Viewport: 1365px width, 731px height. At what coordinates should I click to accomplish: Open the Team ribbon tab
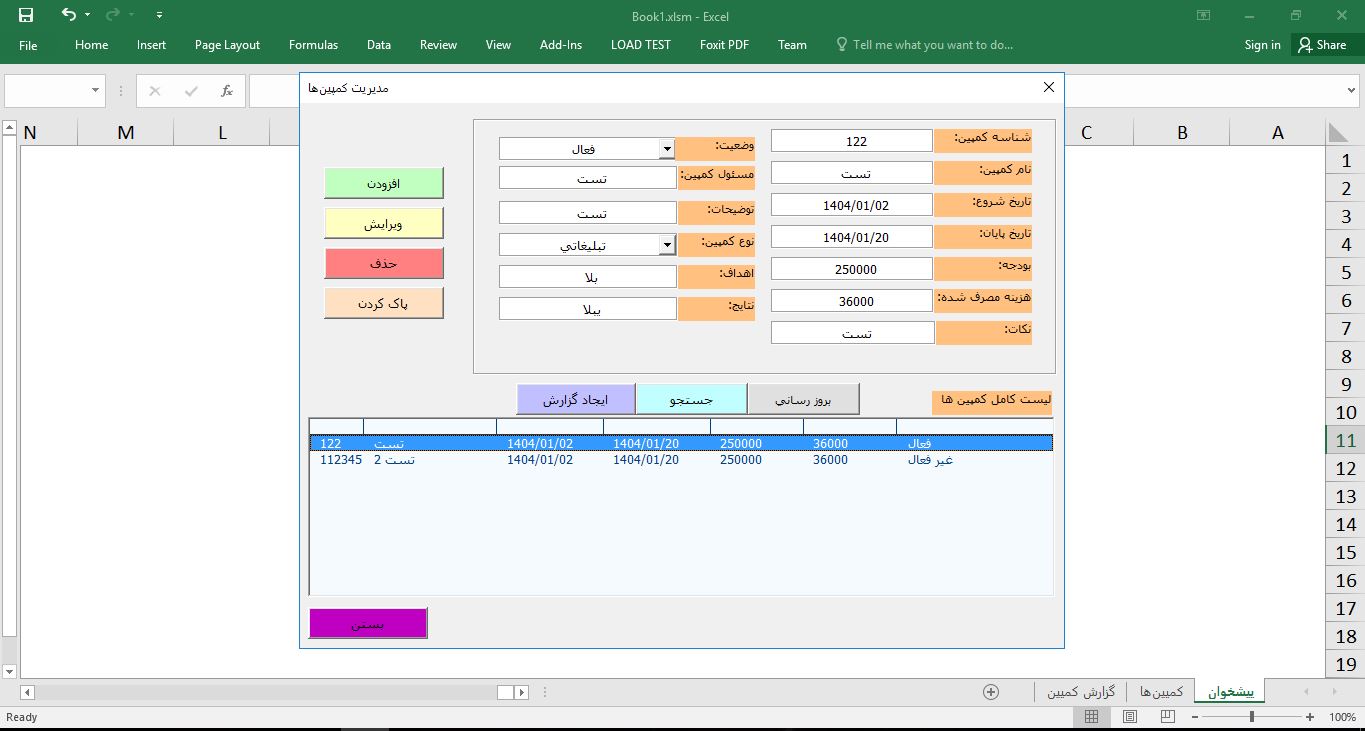pos(792,45)
